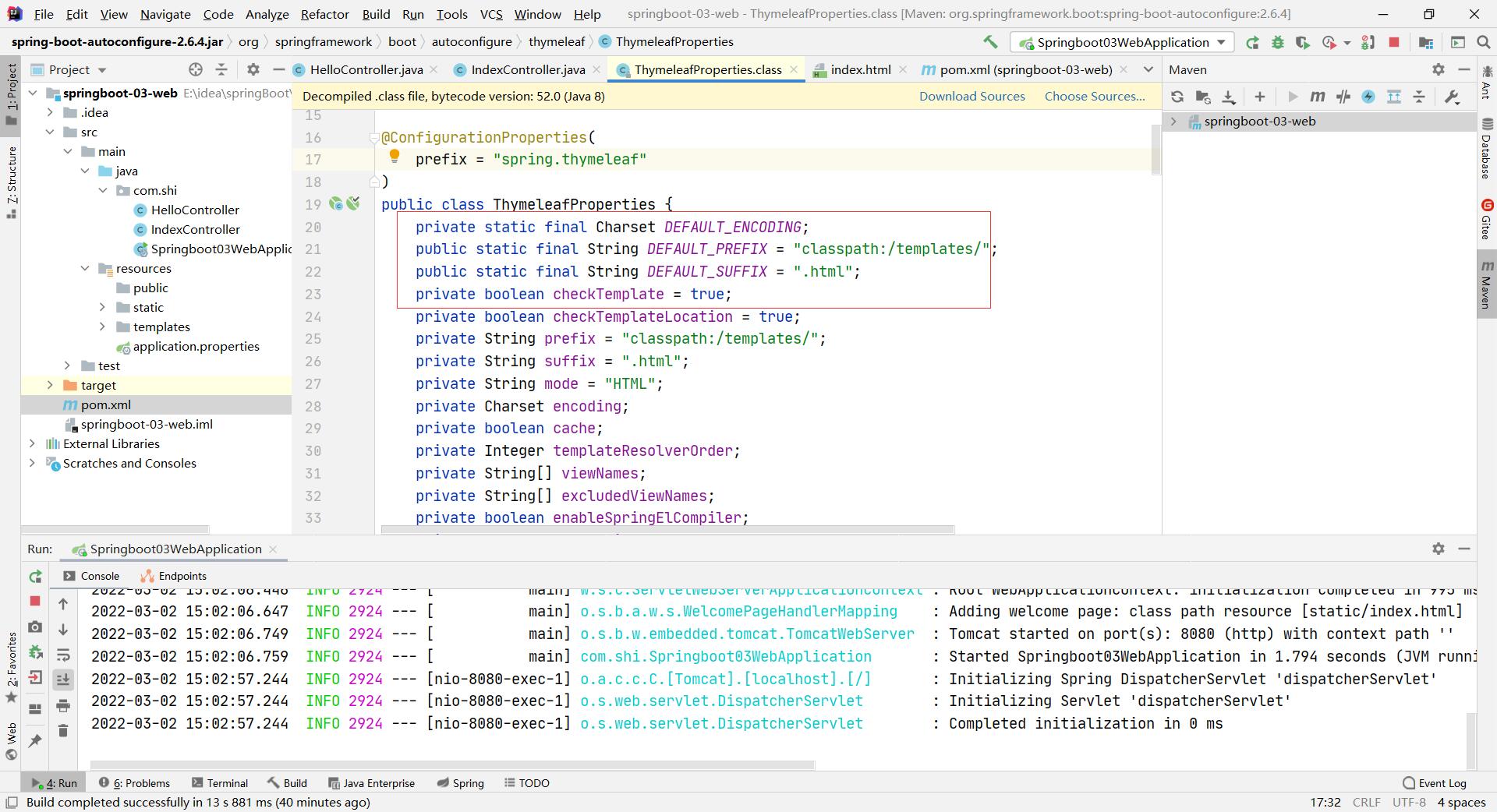1497x812 pixels.
Task: Open the Terminal tool window button
Action: [x=219, y=783]
